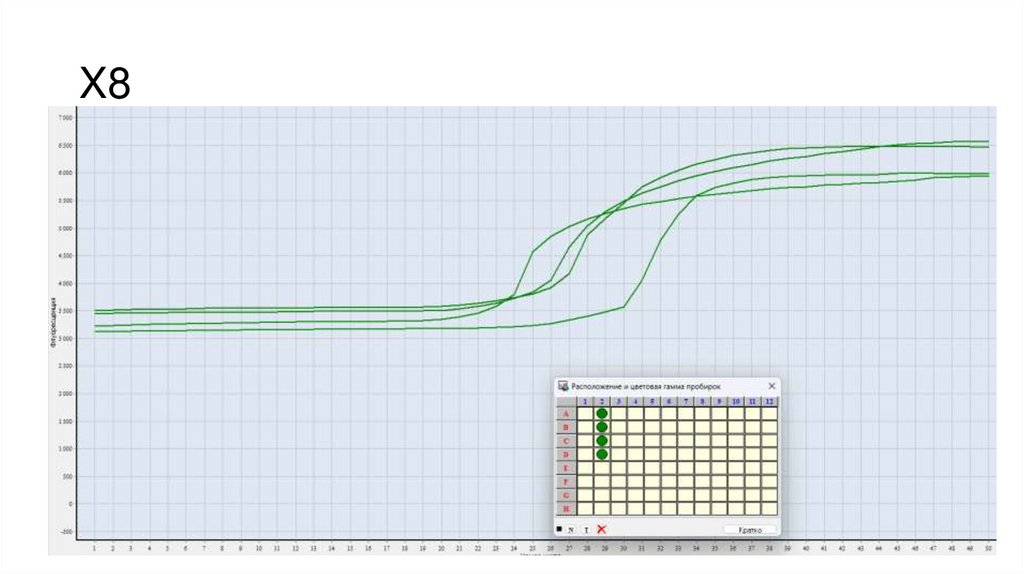Screen dimensions: 1024x574
Task: Select the green tube in well A2
Action: coord(601,413)
